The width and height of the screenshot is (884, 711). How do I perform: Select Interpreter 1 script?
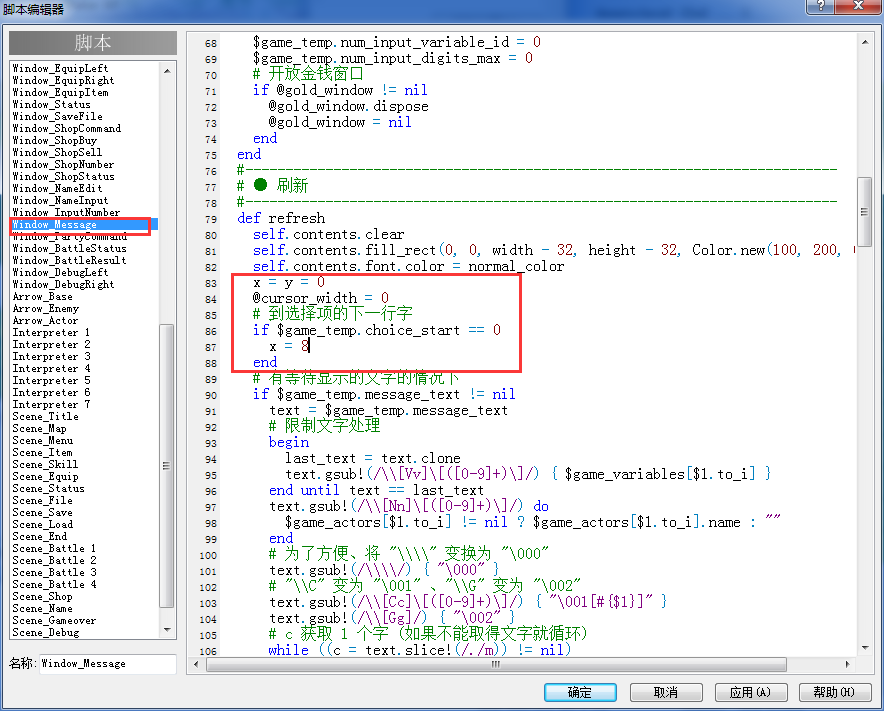pos(51,333)
